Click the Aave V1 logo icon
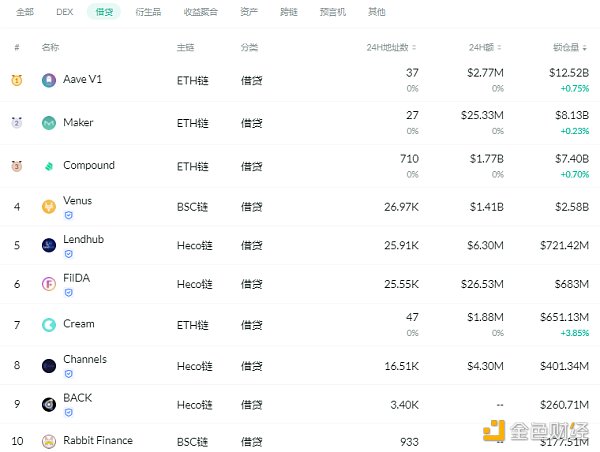 coord(49,80)
